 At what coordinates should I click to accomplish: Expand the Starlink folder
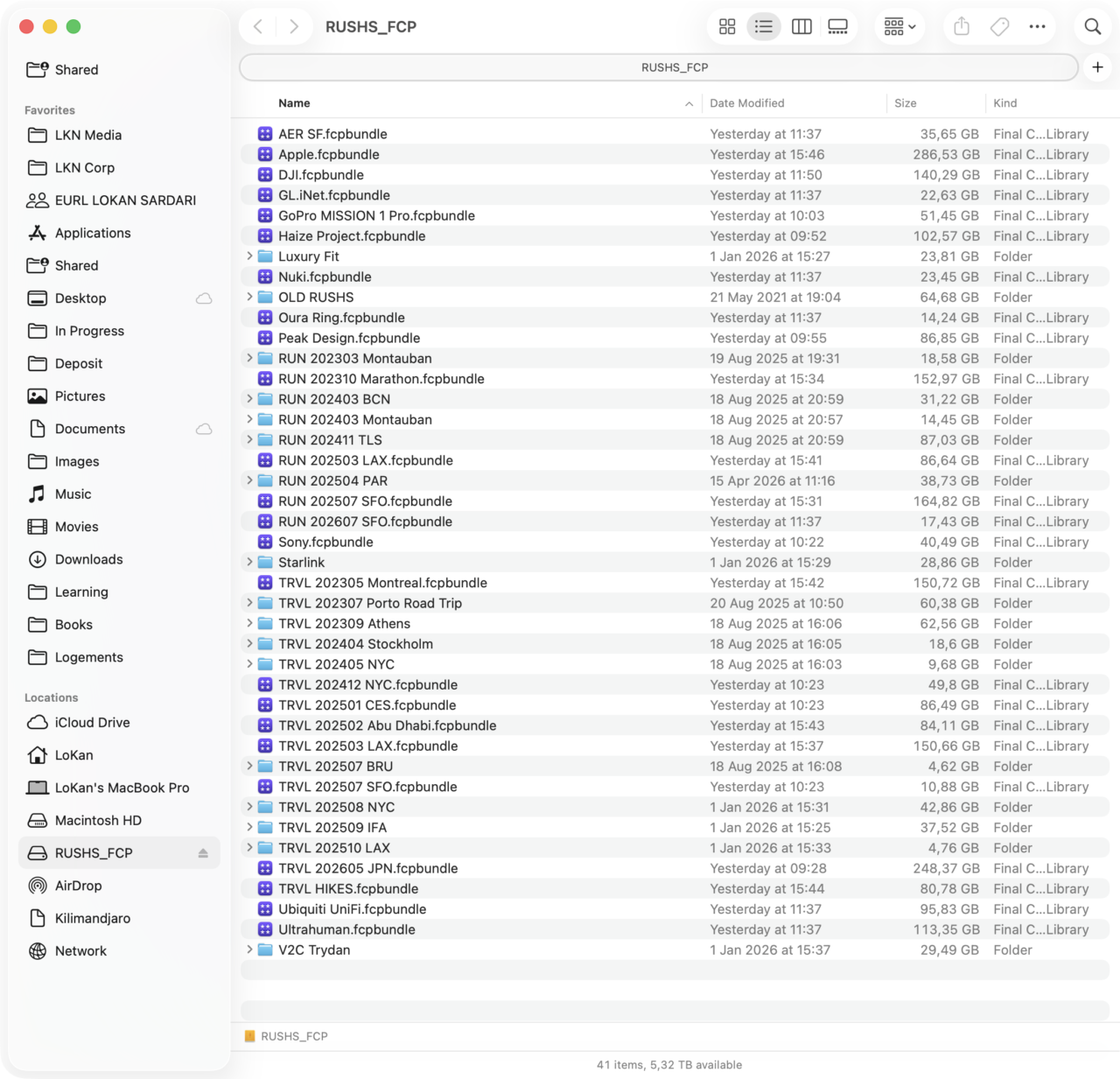pos(249,563)
